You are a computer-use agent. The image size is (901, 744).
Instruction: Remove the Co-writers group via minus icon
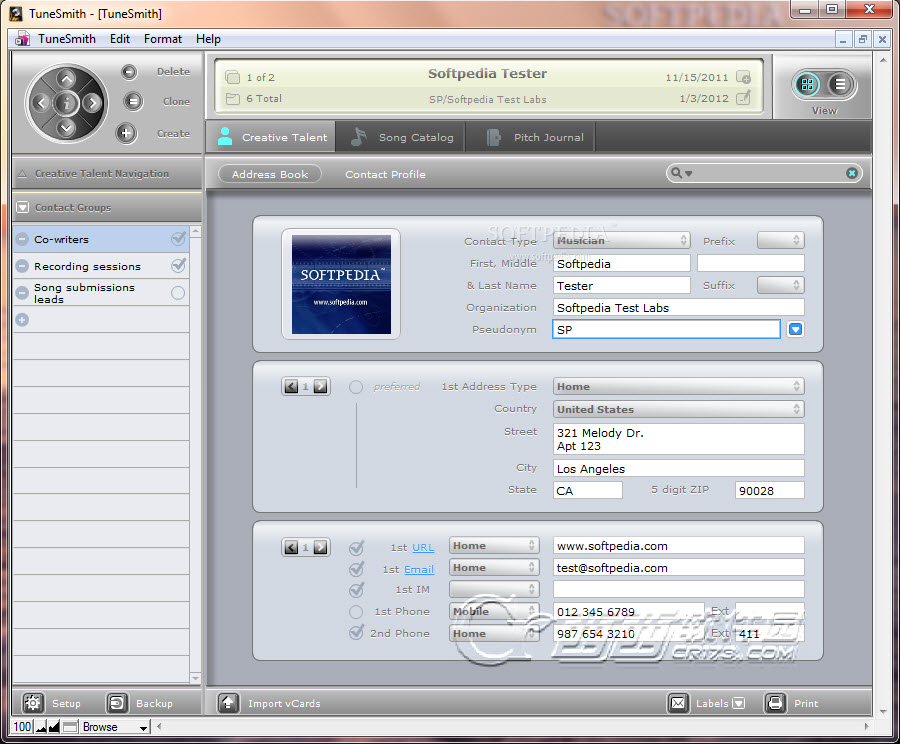(x=22, y=239)
